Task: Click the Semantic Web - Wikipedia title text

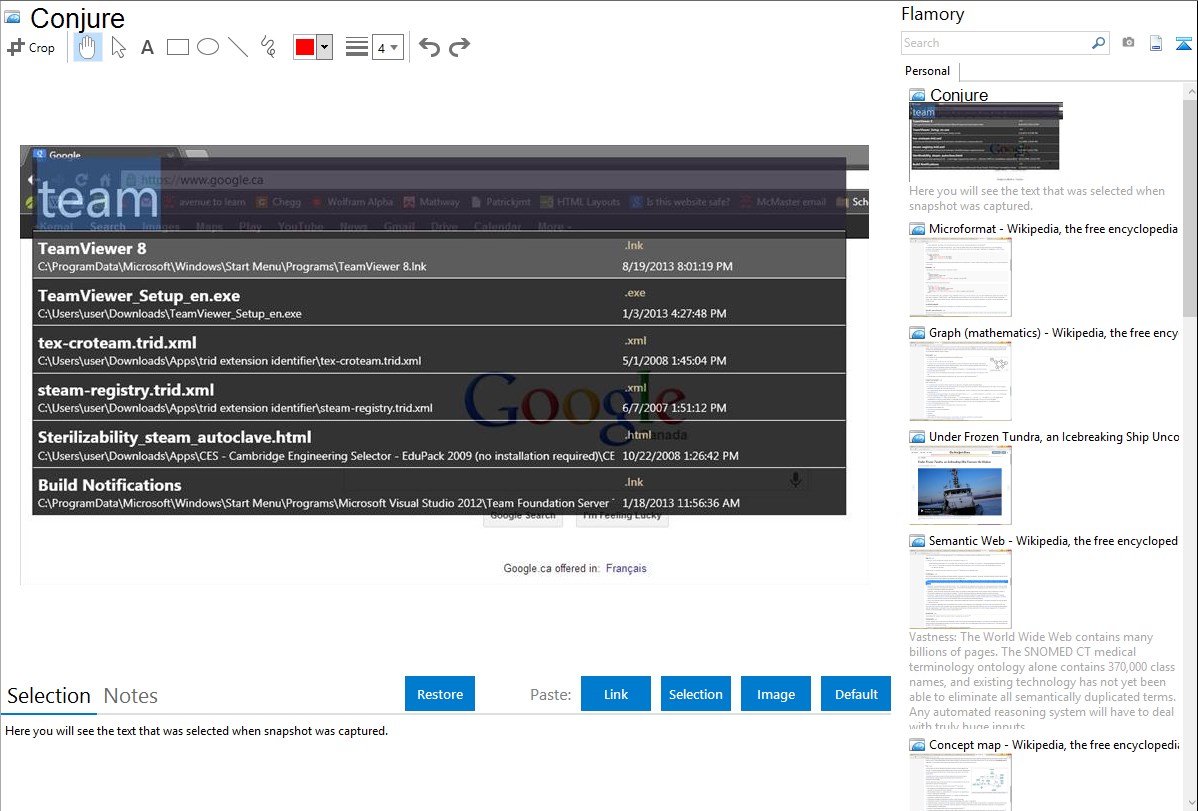Action: point(1053,540)
